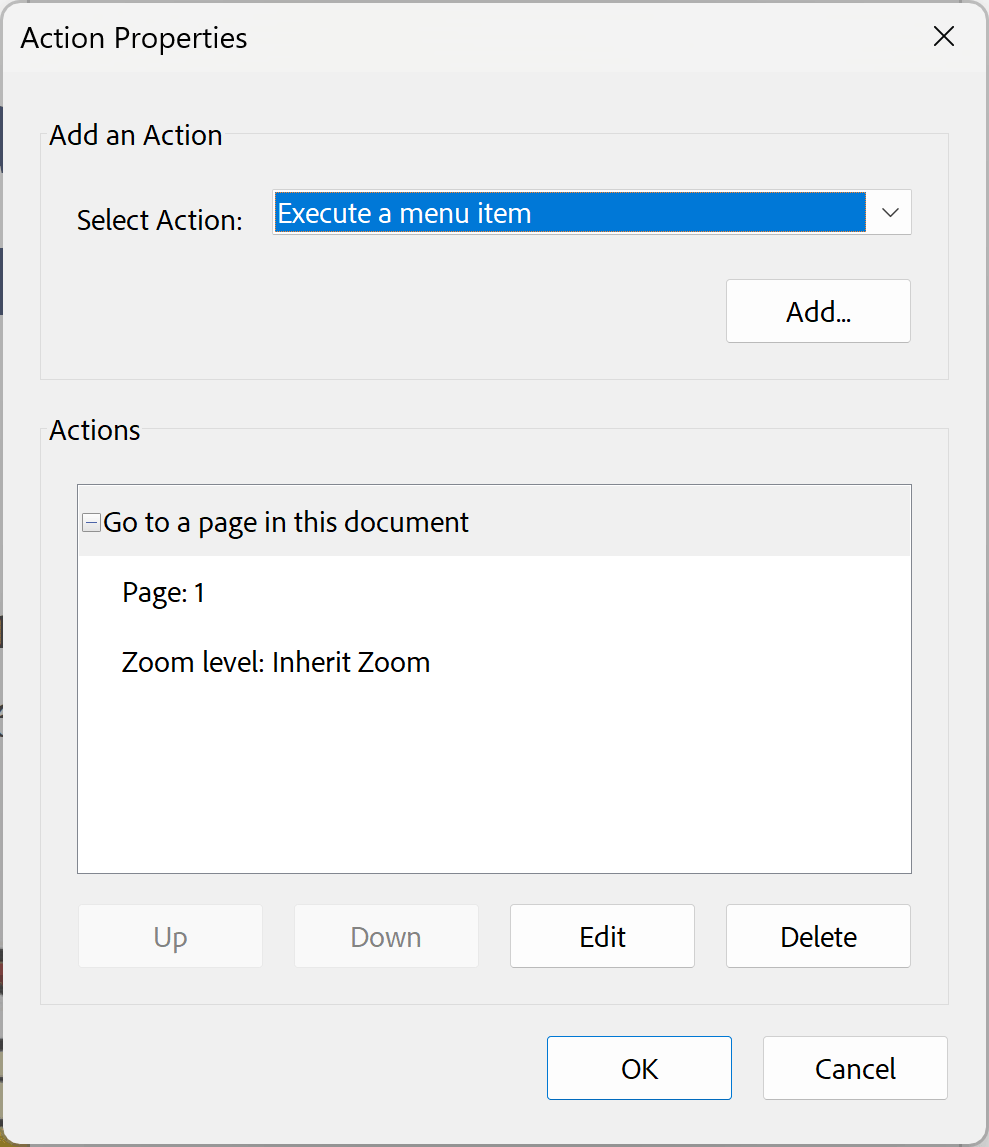Click the Add button
The width and height of the screenshot is (989, 1147).
(817, 311)
